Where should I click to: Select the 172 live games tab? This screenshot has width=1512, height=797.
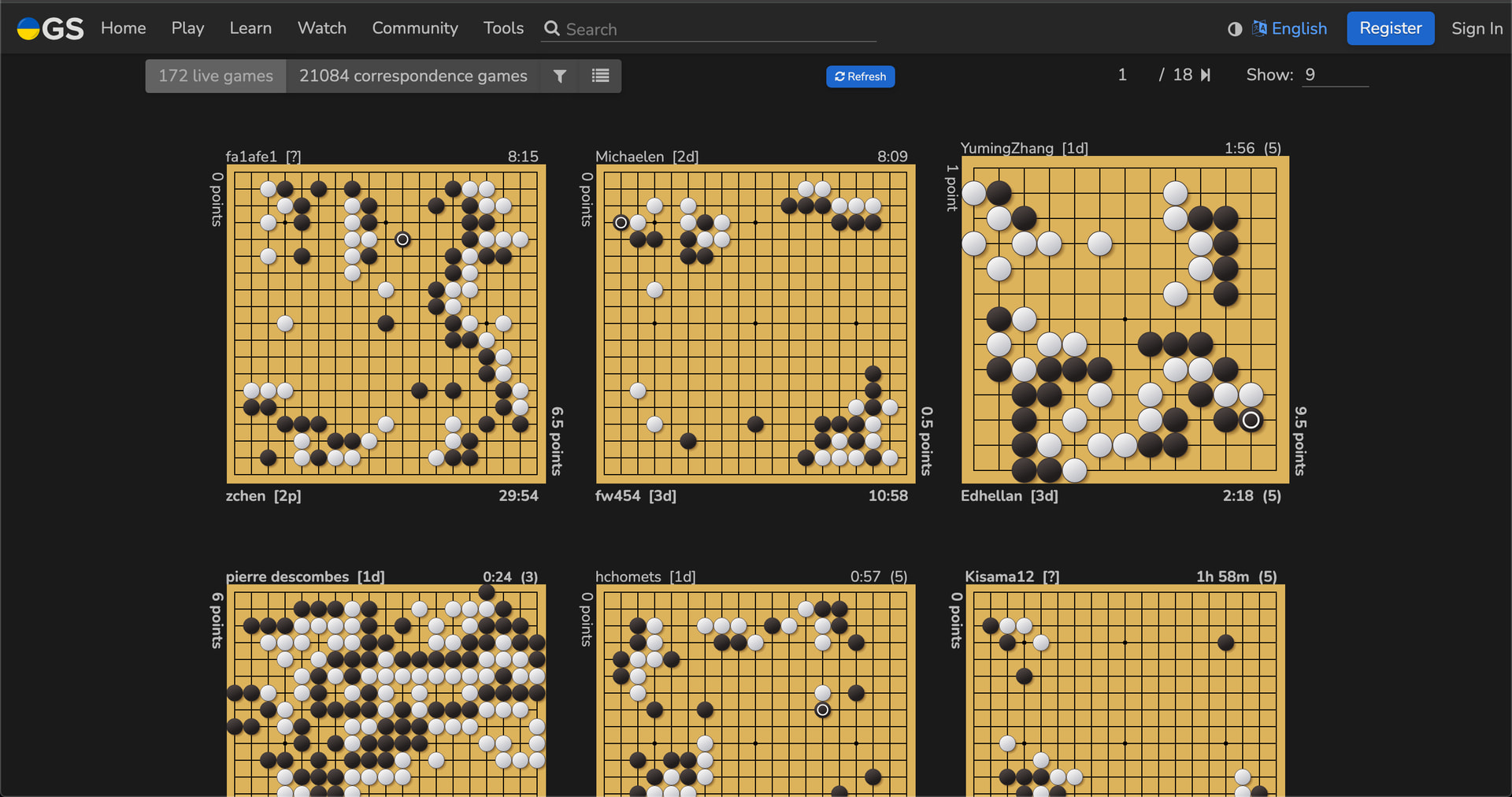(216, 76)
